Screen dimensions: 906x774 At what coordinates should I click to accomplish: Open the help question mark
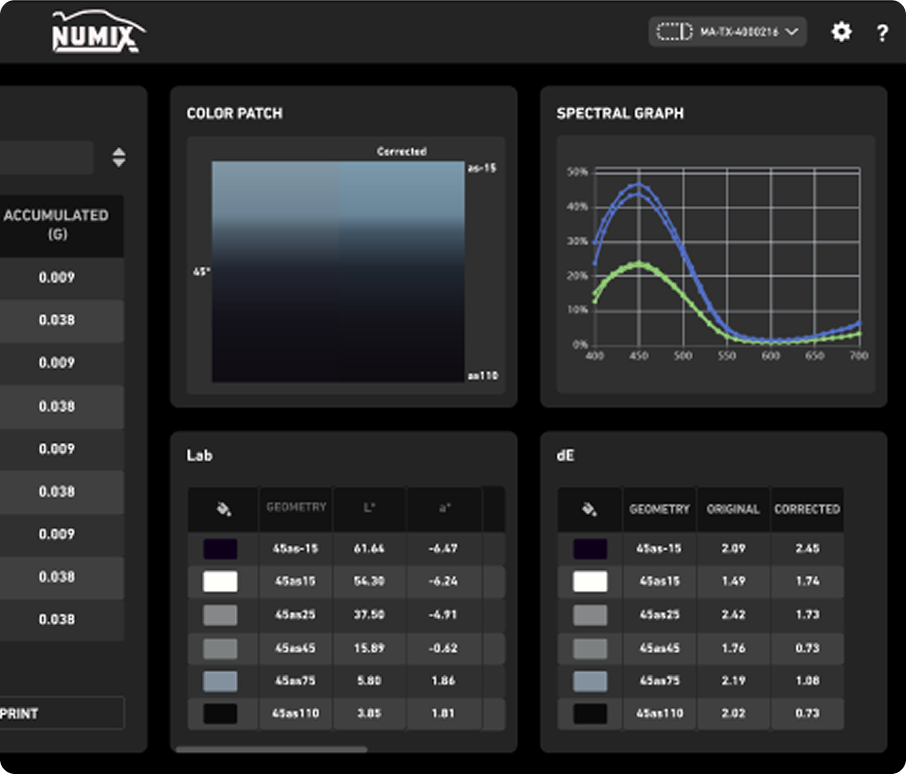tap(882, 33)
